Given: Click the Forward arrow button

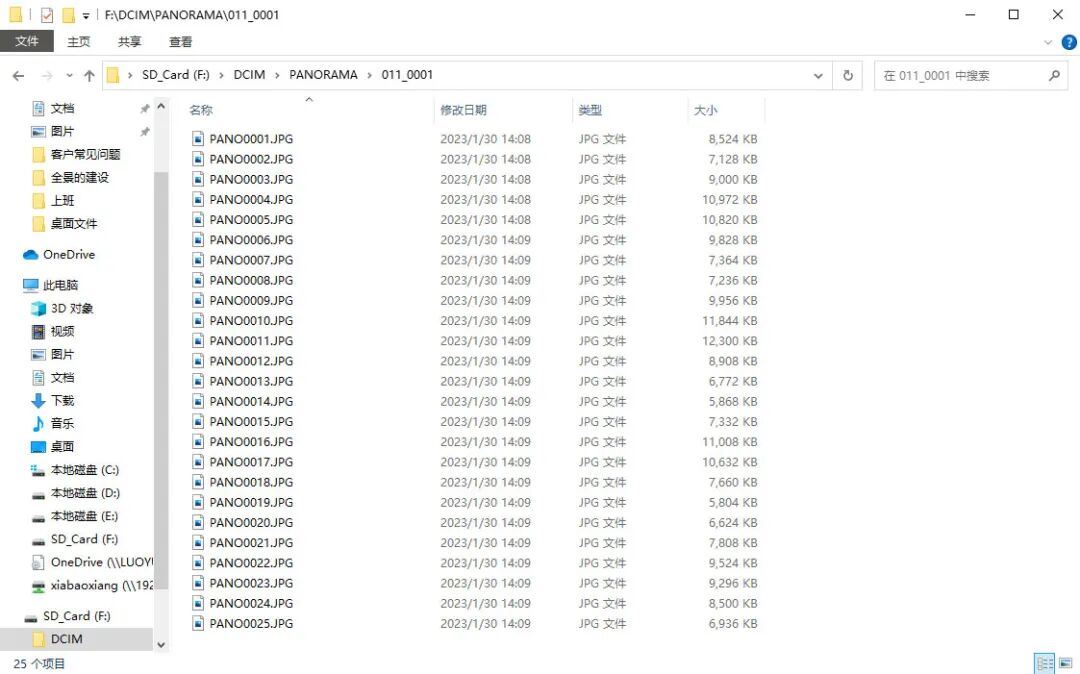Looking at the screenshot, I should (47, 76).
